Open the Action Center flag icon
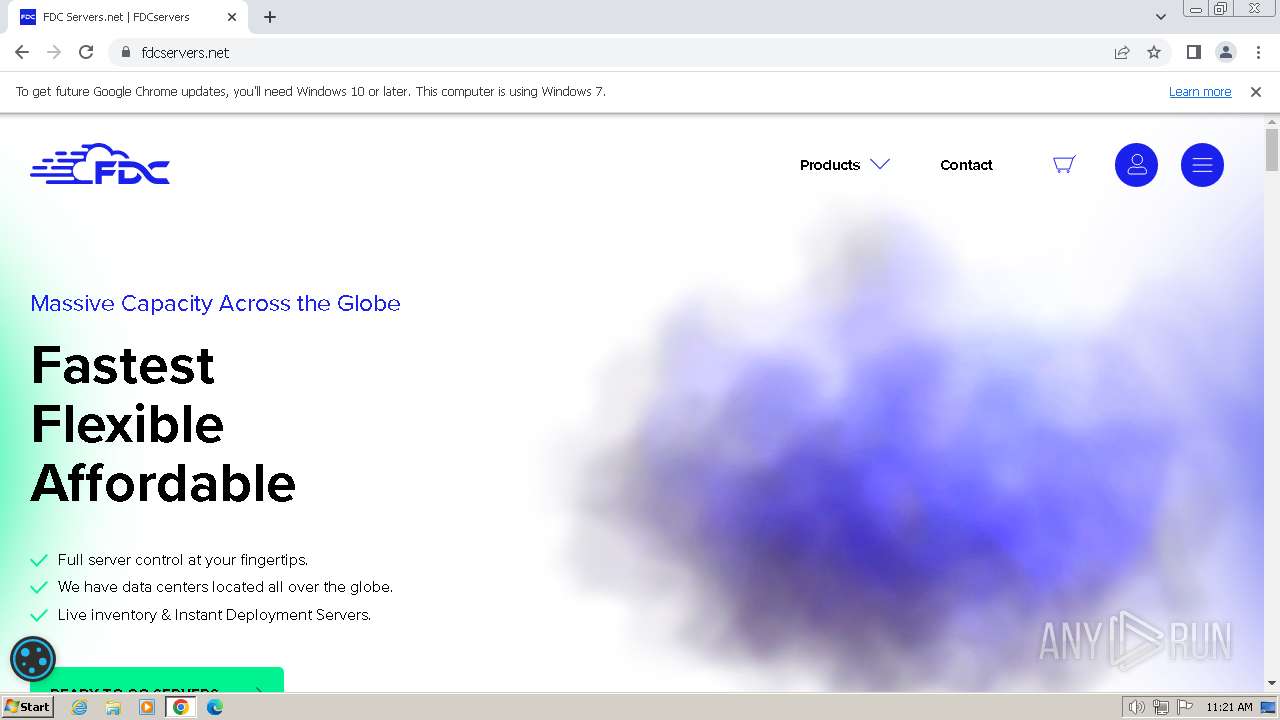Viewport: 1280px width, 720px height. [1184, 707]
